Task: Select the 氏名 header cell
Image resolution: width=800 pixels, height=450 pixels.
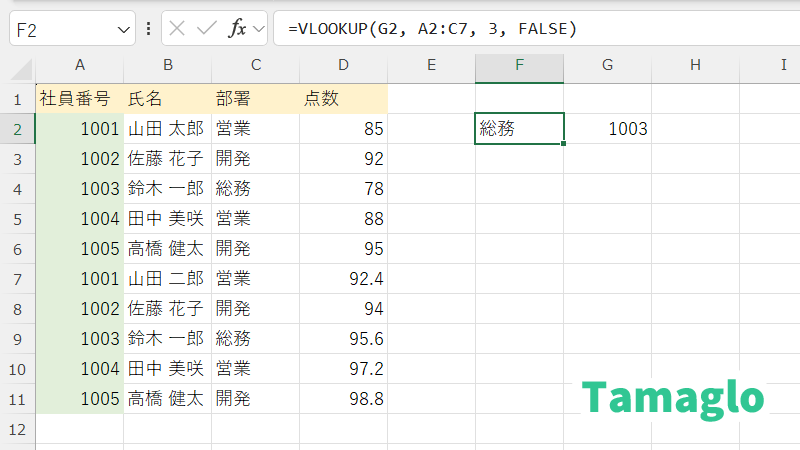Action: tap(167, 99)
